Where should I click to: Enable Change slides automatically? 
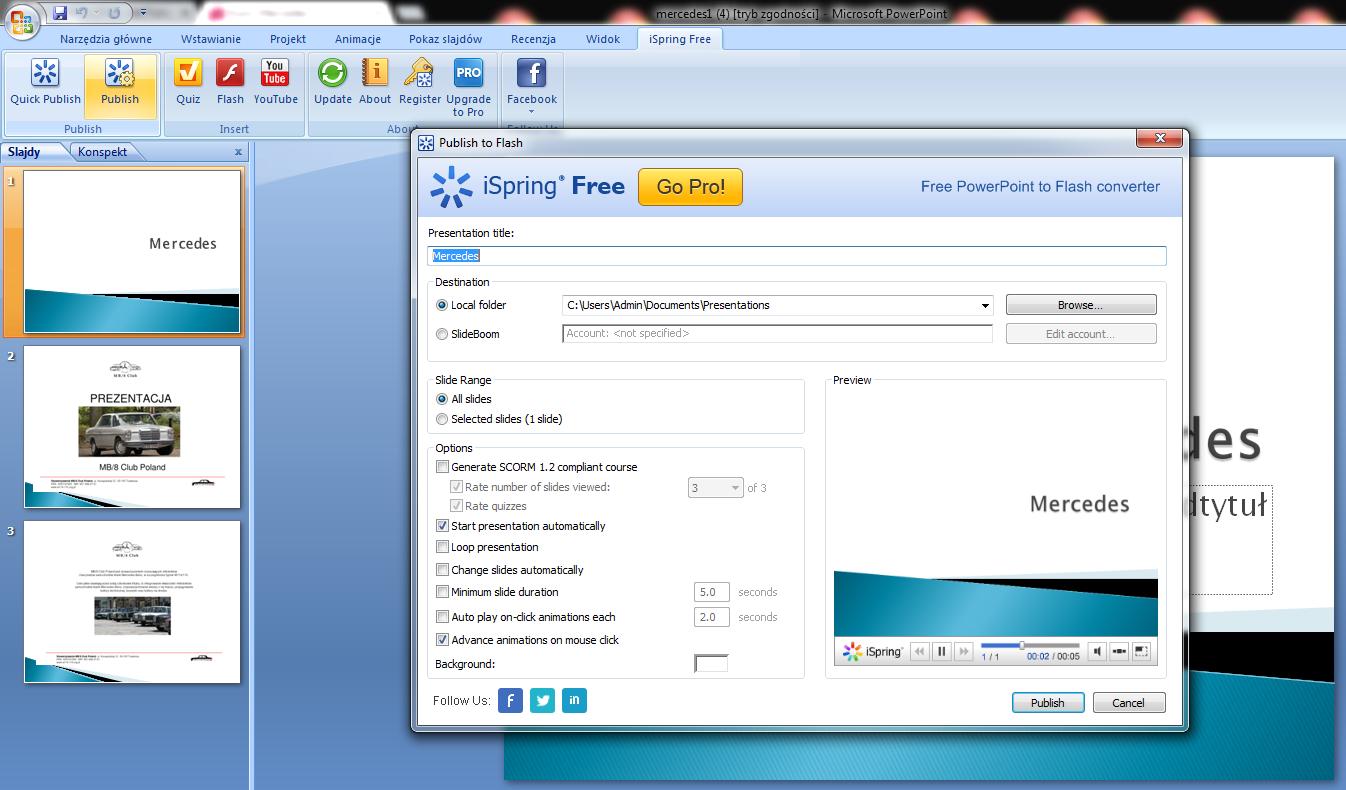[x=442, y=570]
